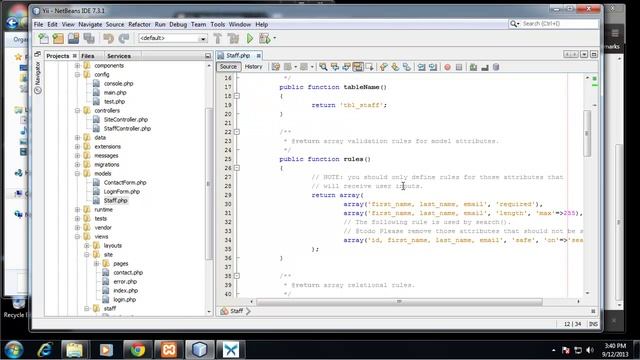Undo last edit toolbar icon
This screenshot has width=640, height=360.
(108, 38)
